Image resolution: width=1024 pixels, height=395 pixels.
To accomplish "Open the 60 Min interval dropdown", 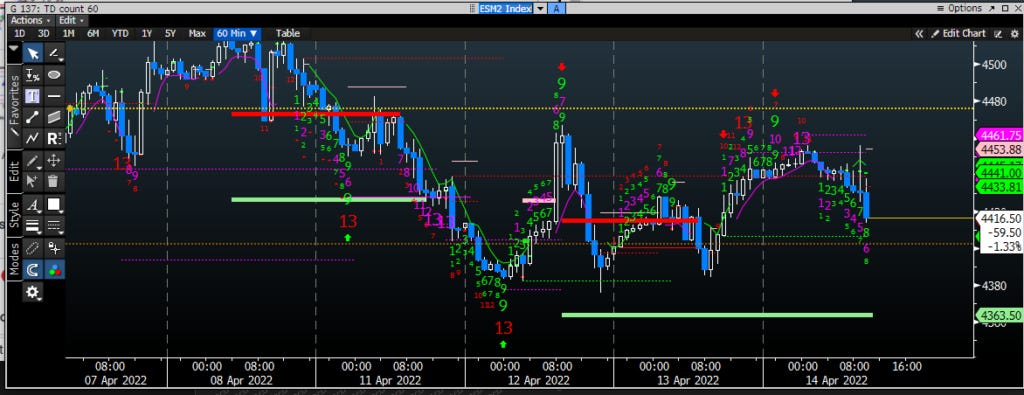I will pos(238,33).
